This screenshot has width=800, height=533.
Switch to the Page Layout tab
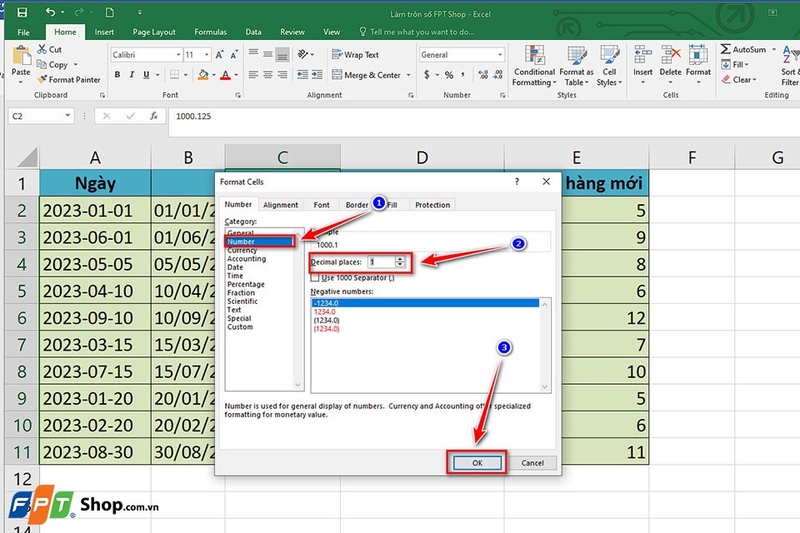(x=154, y=32)
